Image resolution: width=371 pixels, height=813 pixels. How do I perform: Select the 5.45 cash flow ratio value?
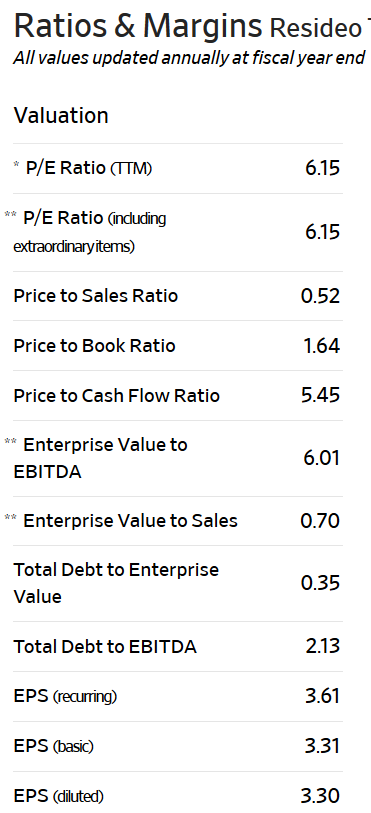pos(320,396)
